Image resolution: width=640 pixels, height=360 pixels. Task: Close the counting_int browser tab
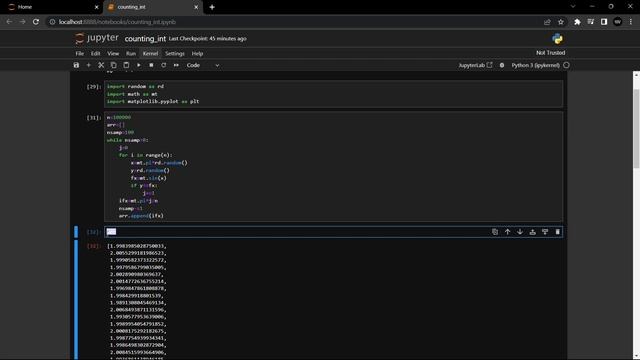(196, 7)
